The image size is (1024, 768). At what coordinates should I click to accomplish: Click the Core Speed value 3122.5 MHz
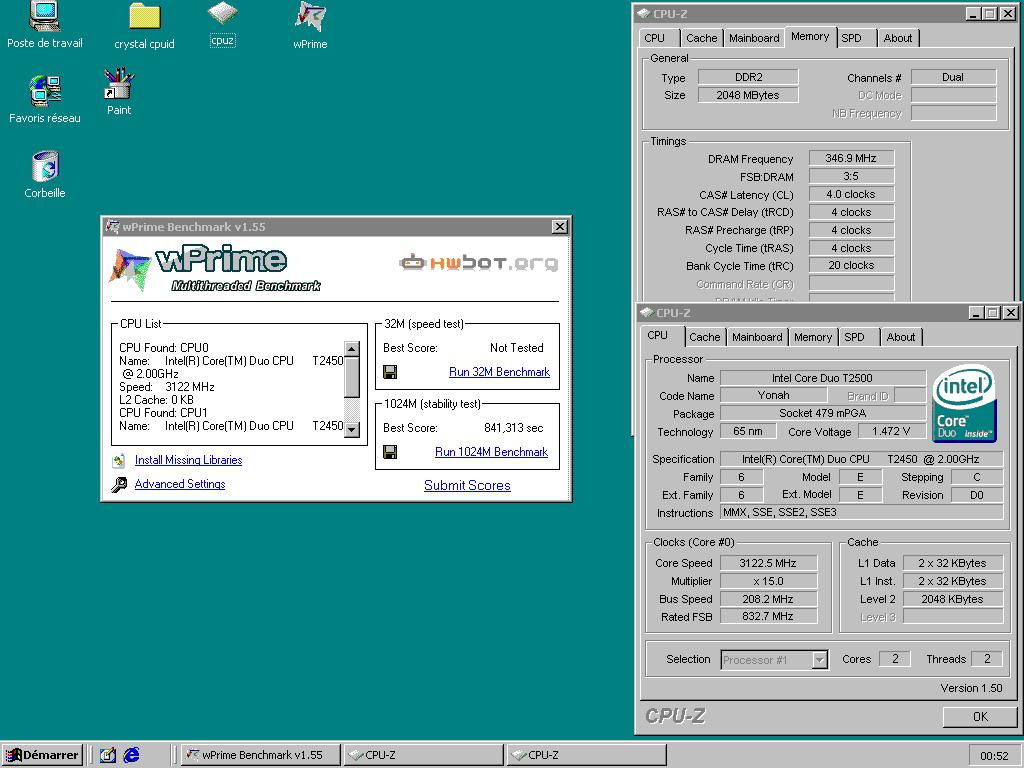point(768,563)
